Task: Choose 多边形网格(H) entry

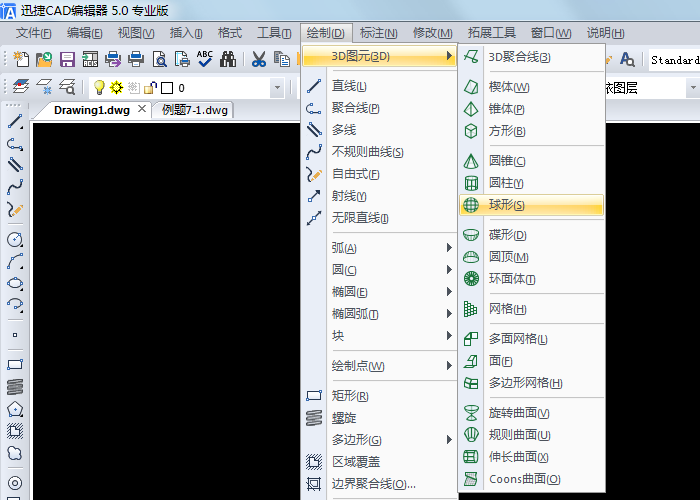Action: coord(531,383)
